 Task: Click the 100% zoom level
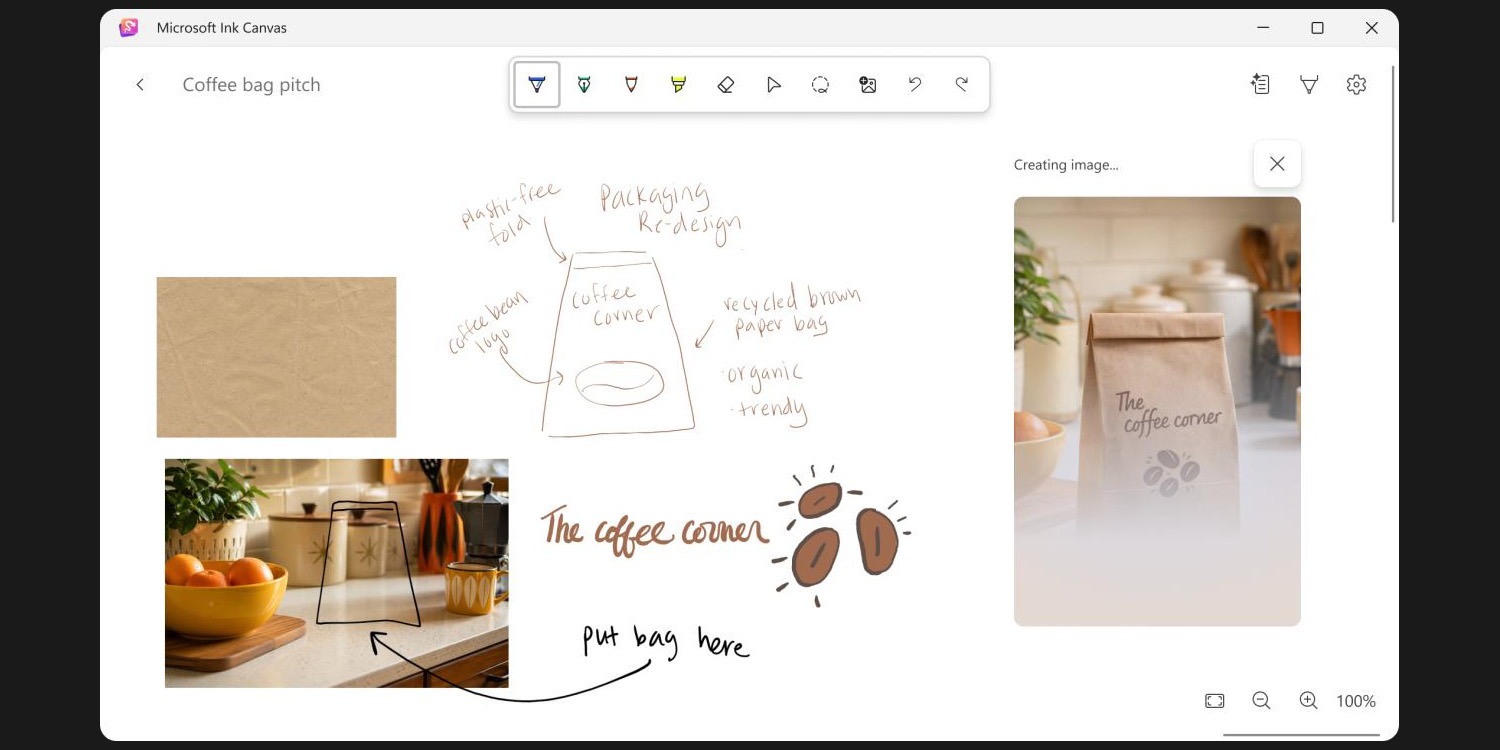point(1356,702)
